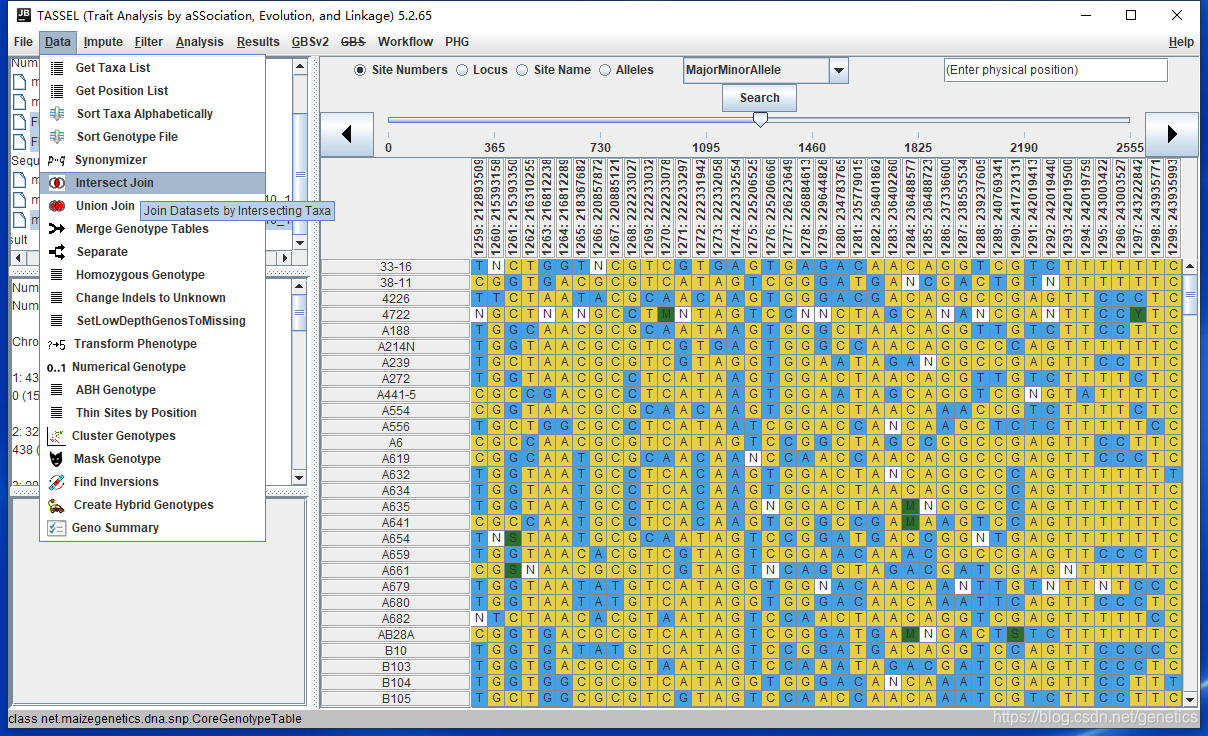The image size is (1208, 736).
Task: Click the Homozygous Genotype icon
Action: pyautogui.click(x=57, y=275)
